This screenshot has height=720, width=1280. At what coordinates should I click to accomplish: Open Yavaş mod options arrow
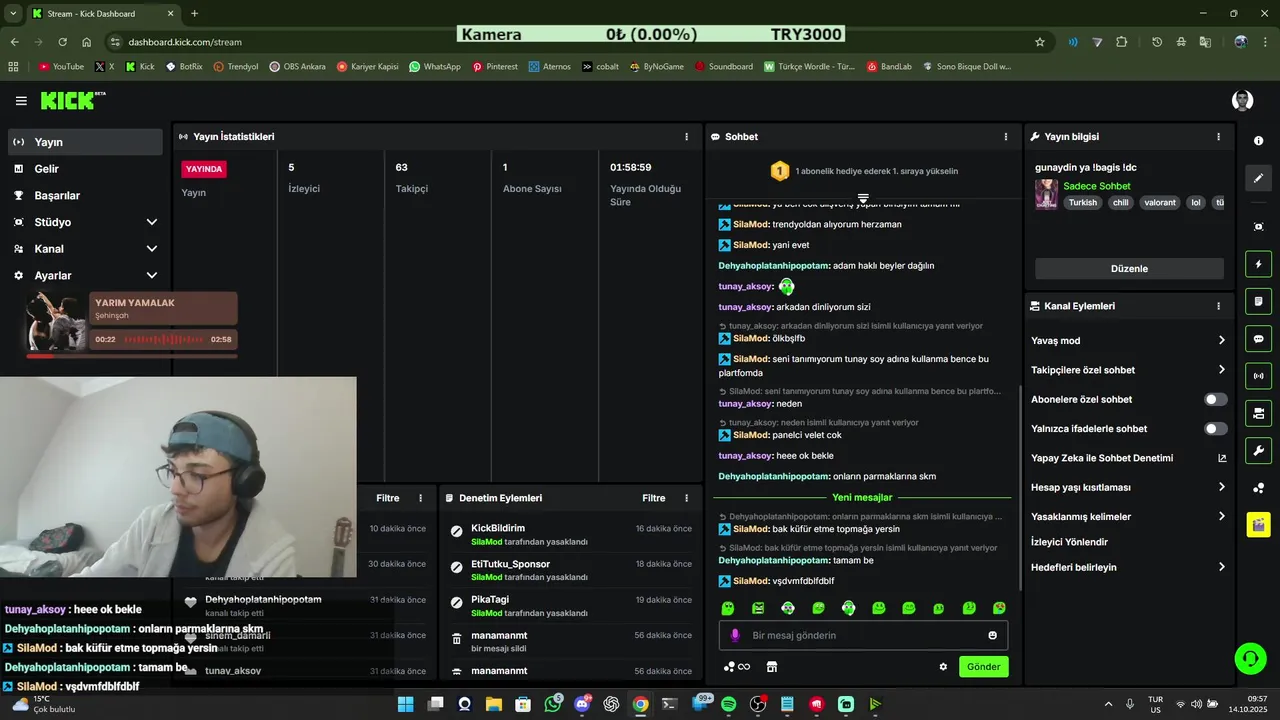[1221, 341]
